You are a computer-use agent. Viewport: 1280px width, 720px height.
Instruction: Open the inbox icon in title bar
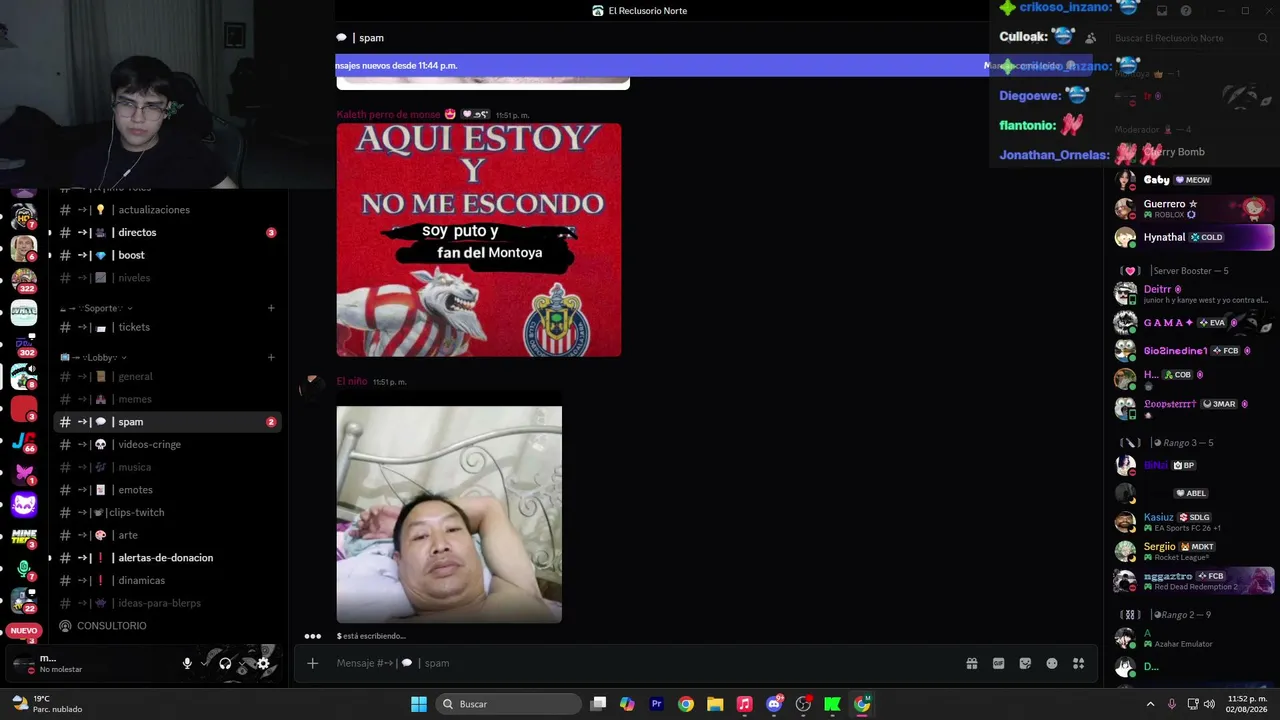[x=1162, y=11]
